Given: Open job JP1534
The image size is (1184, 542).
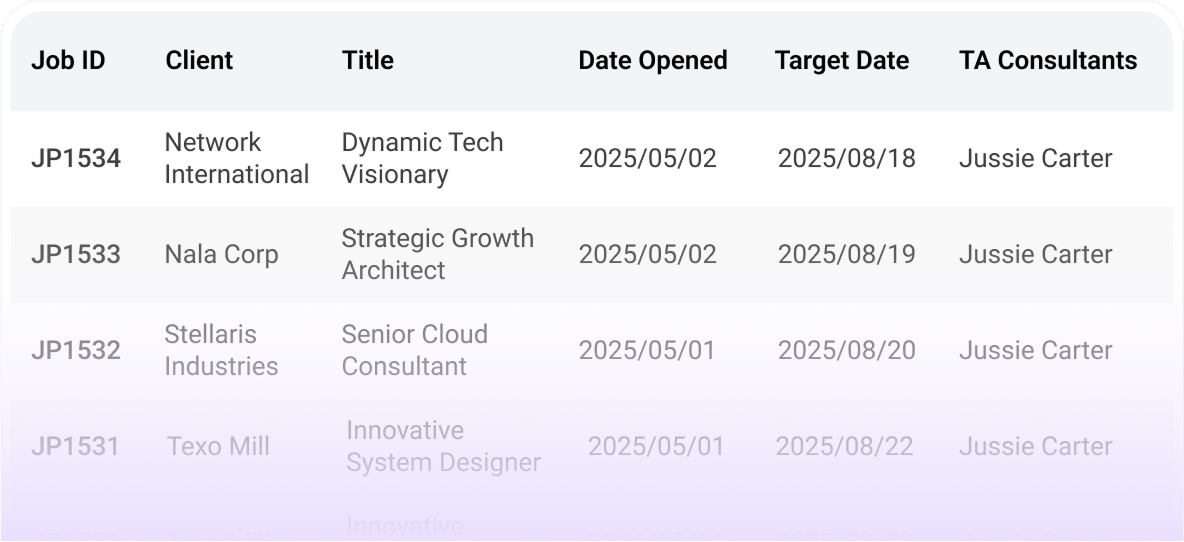Looking at the screenshot, I should 76,158.
